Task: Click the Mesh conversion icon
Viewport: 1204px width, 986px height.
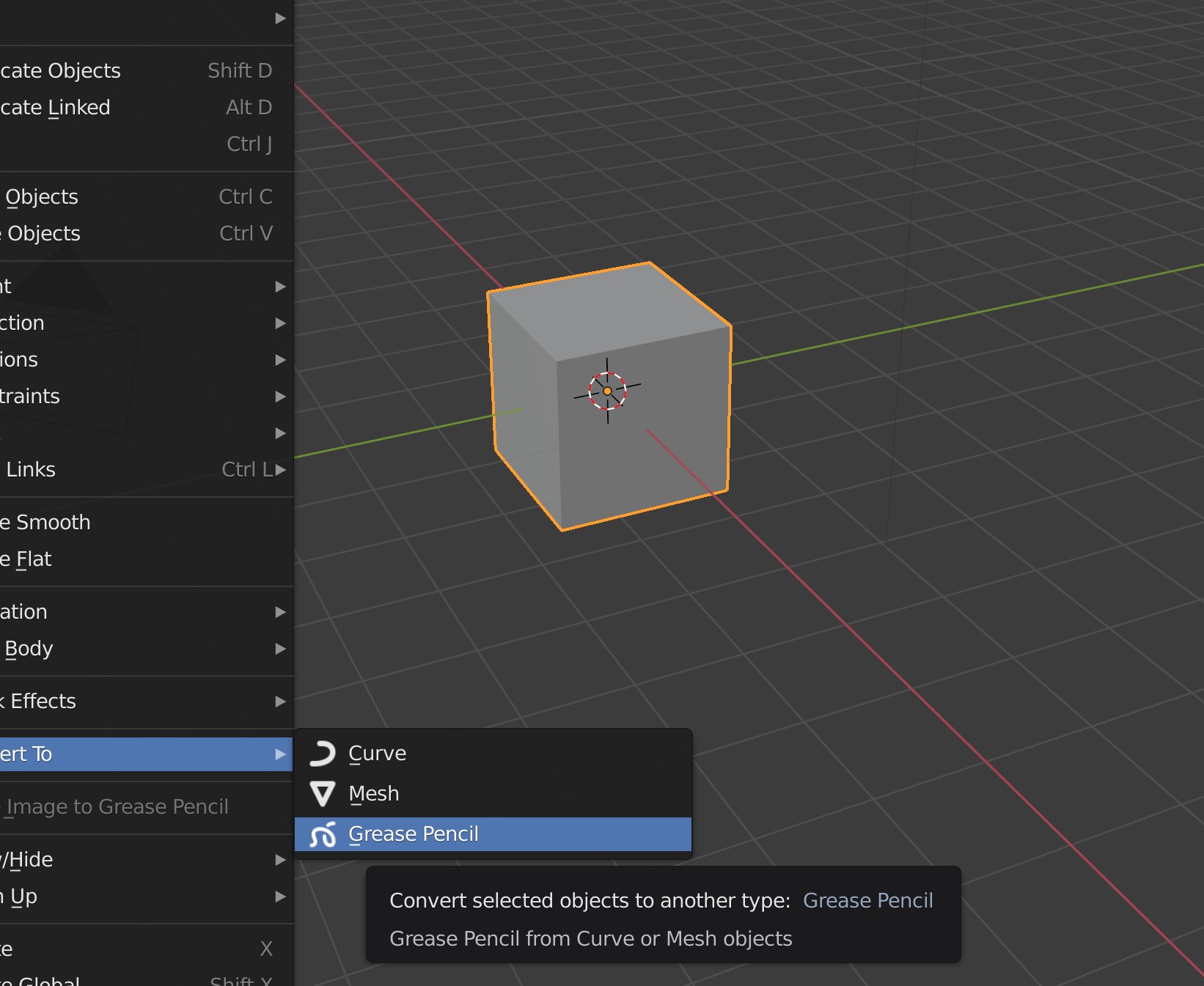Action: point(323,793)
